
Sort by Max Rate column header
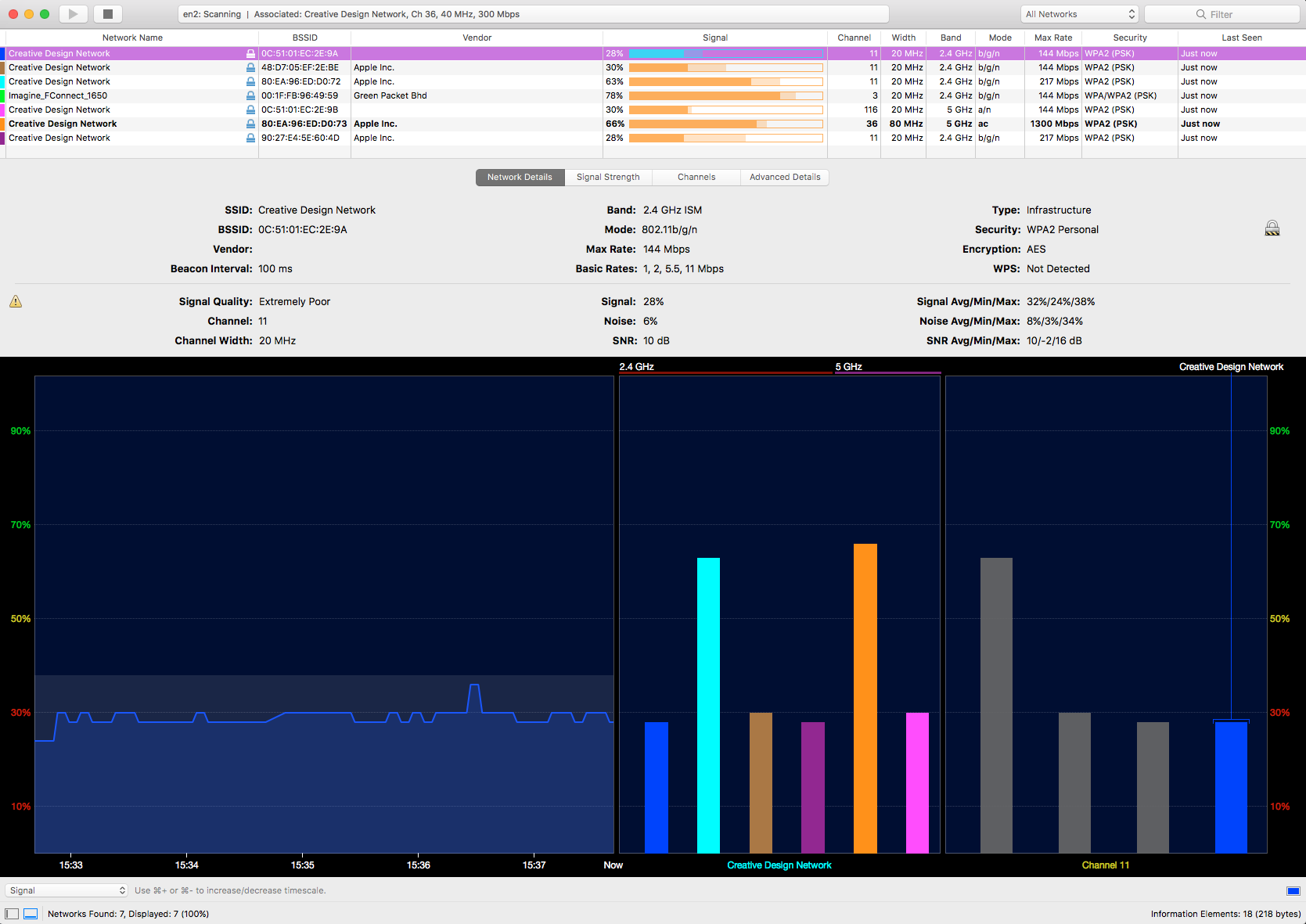tap(1053, 38)
